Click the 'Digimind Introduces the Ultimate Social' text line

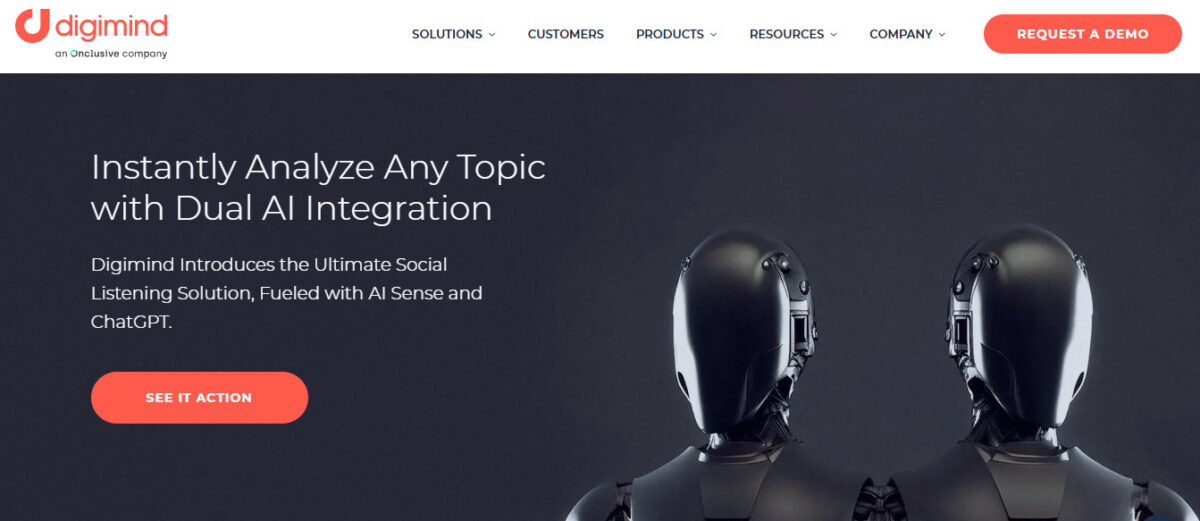(269, 265)
